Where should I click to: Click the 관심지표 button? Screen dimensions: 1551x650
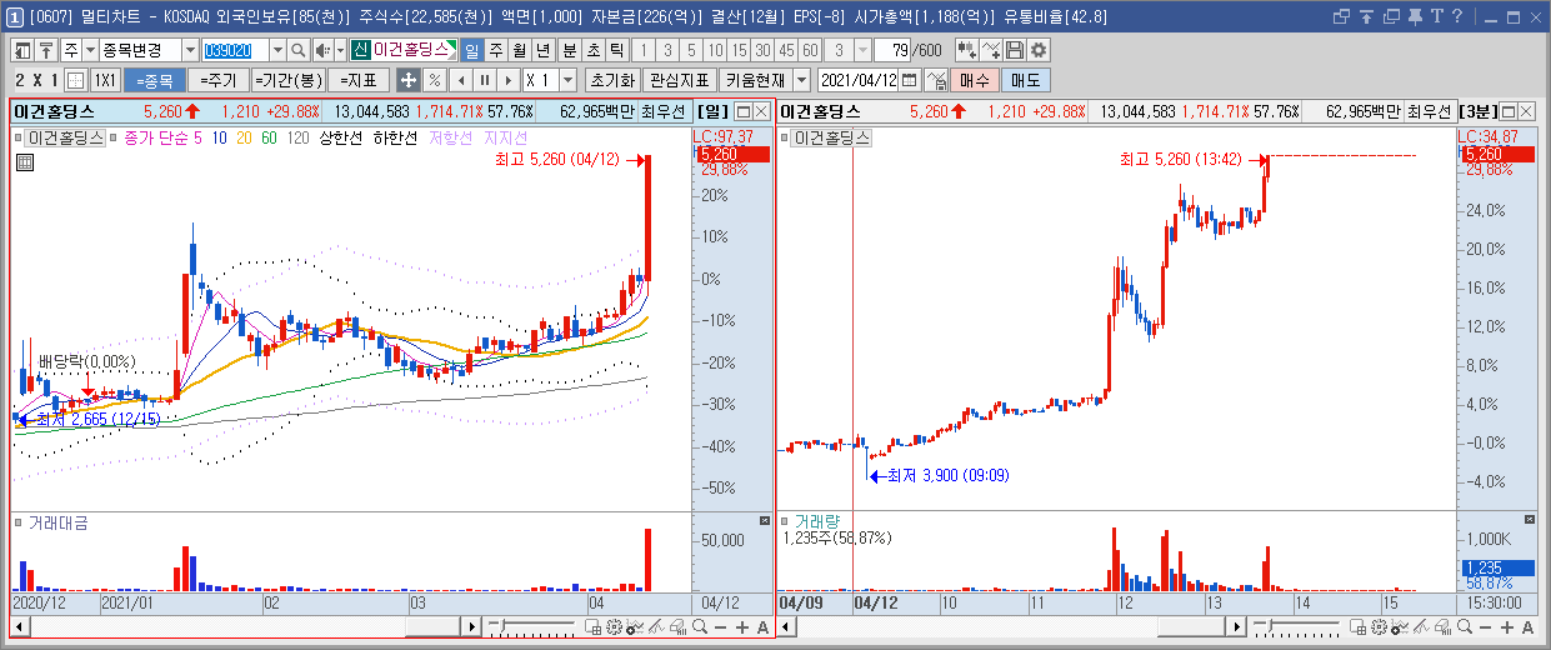(x=679, y=80)
